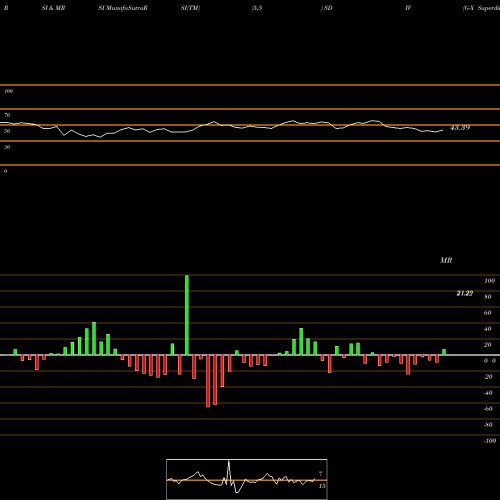
Task: Click the MR axis label -60
Action: [x=488, y=409]
